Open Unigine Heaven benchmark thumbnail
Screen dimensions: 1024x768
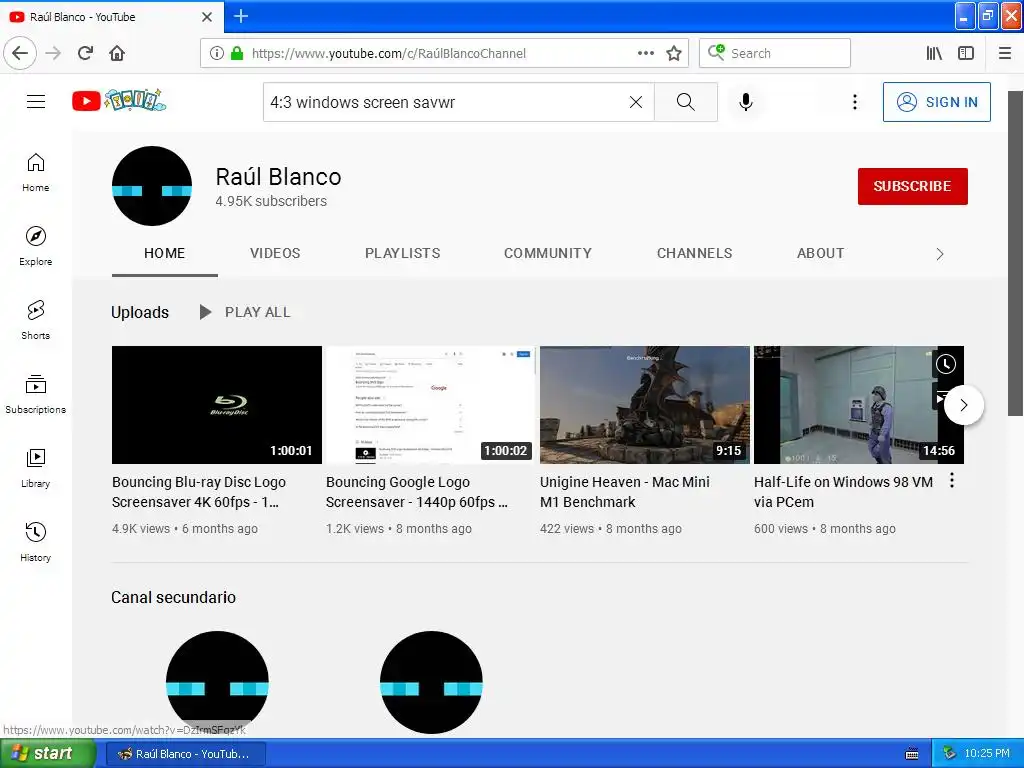(x=645, y=405)
